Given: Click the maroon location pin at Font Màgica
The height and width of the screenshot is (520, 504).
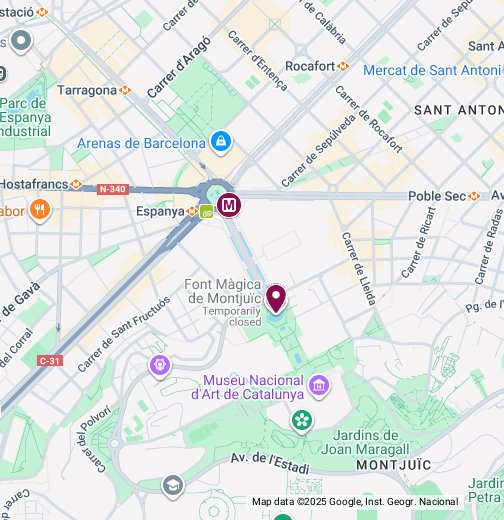Looking at the screenshot, I should 276,299.
